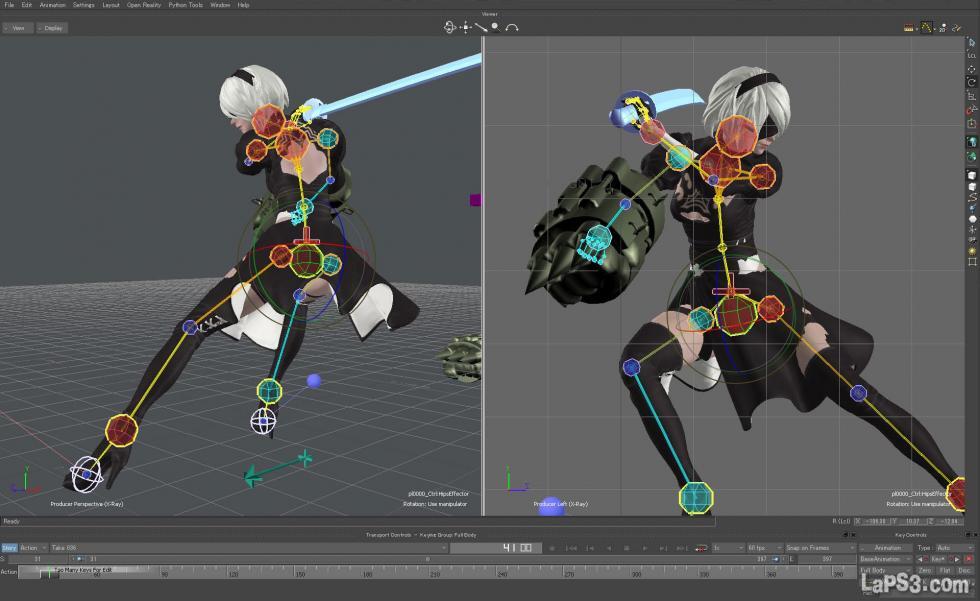Click the yellow skeleton X-Ray display icon
Screen dimensions: 980x601
pos(926,28)
